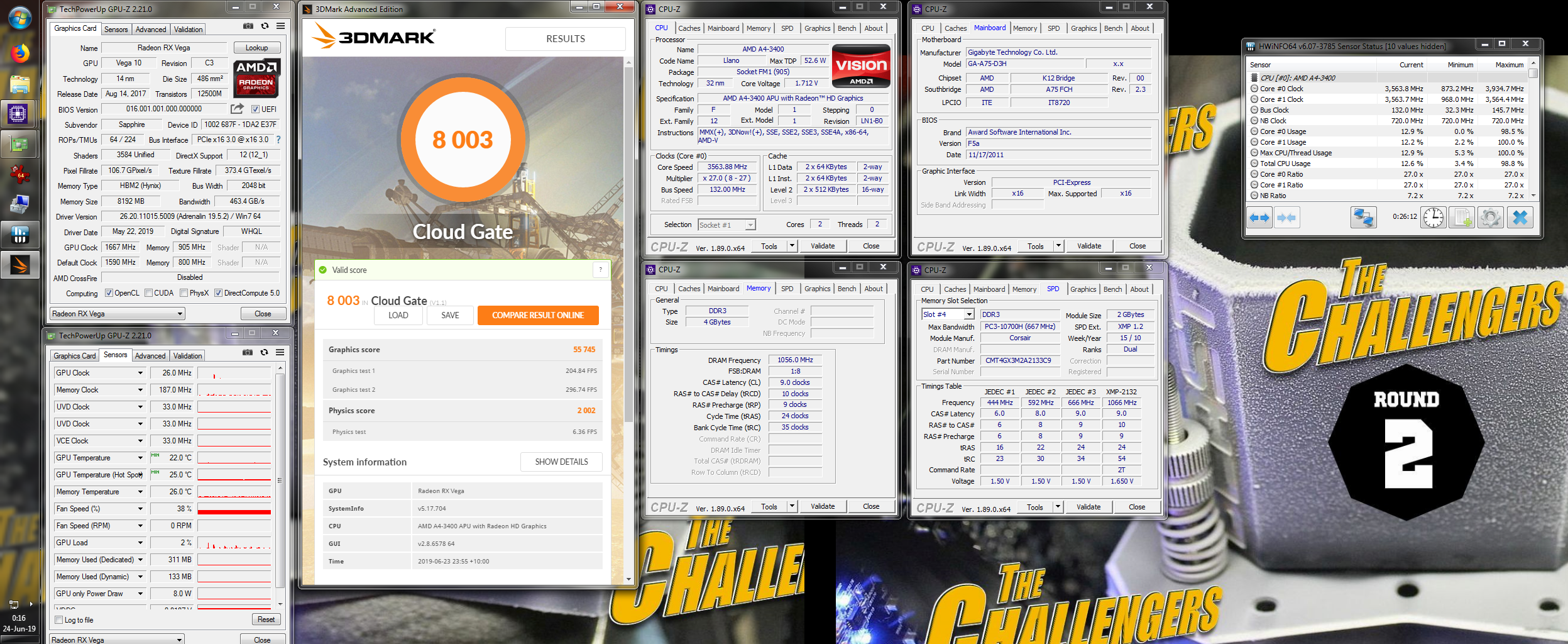Viewport: 1568px width, 644px height.
Task: Click Bus Interface question mark in GPU-Z
Action: point(278,140)
